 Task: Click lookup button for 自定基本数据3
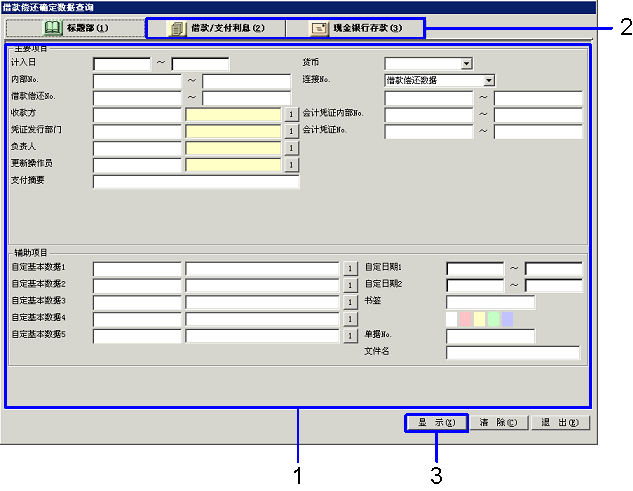click(350, 302)
